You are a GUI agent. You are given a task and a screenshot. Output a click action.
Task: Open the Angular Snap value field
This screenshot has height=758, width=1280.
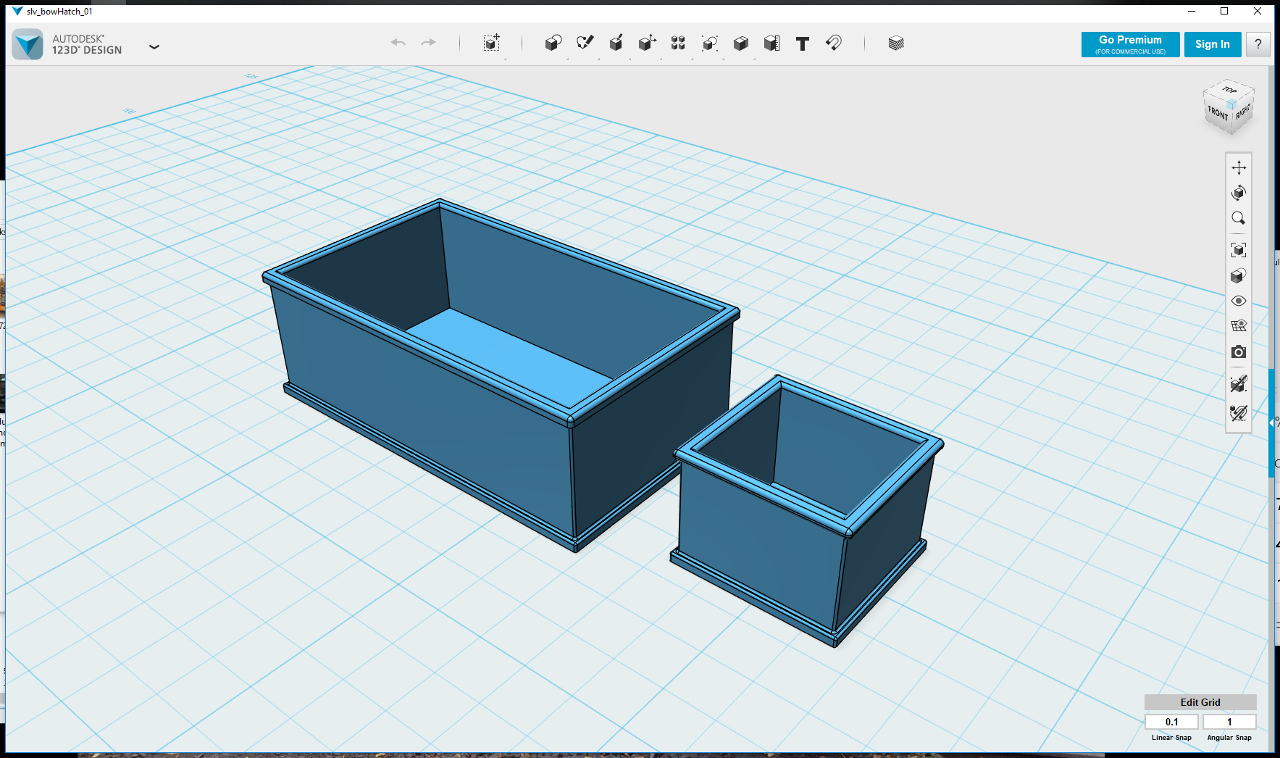click(x=1229, y=722)
